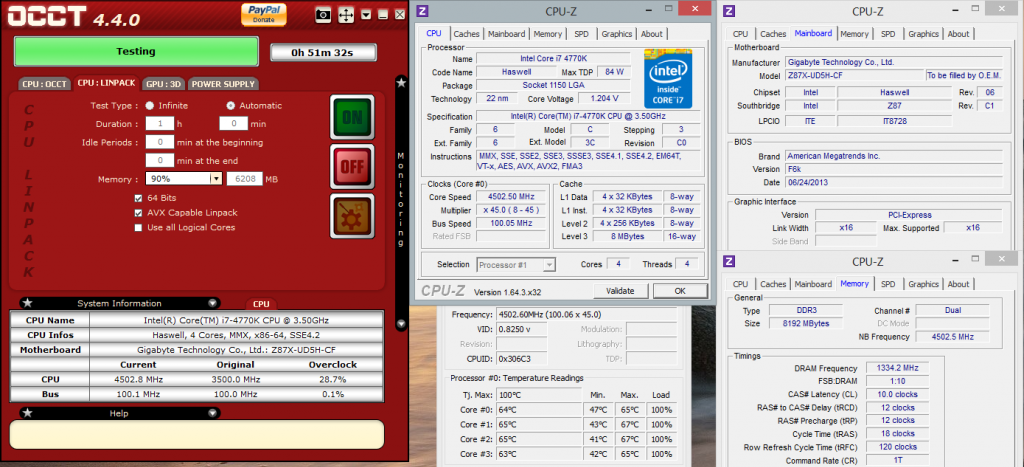
Task: Toggle AVX Capable Linpack checkbox
Action: click(138, 213)
